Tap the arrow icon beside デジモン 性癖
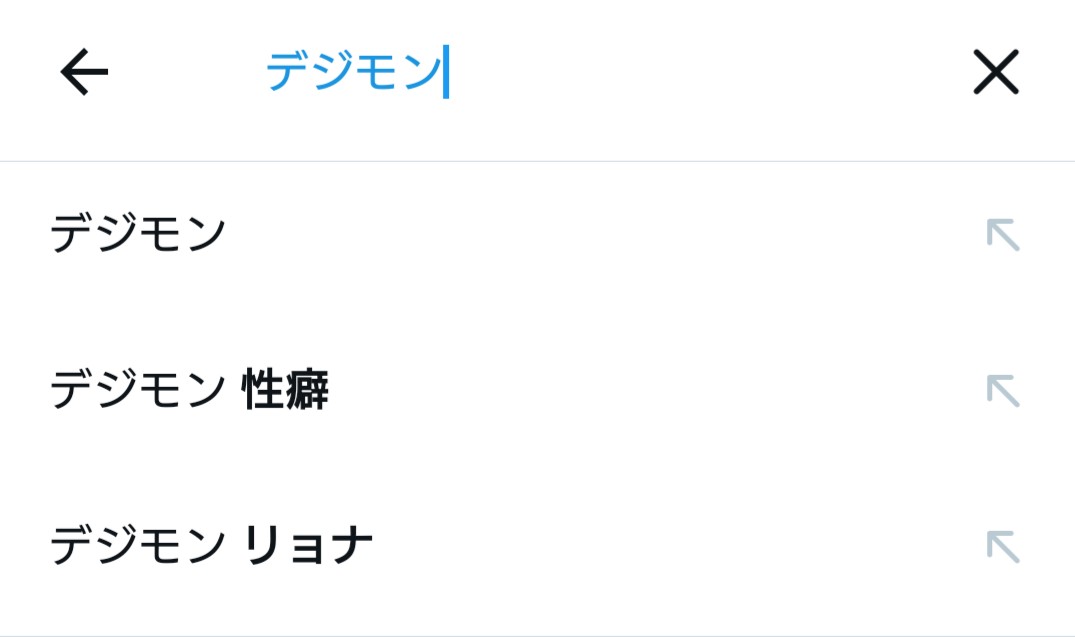This screenshot has width=1075, height=637. (x=1002, y=391)
